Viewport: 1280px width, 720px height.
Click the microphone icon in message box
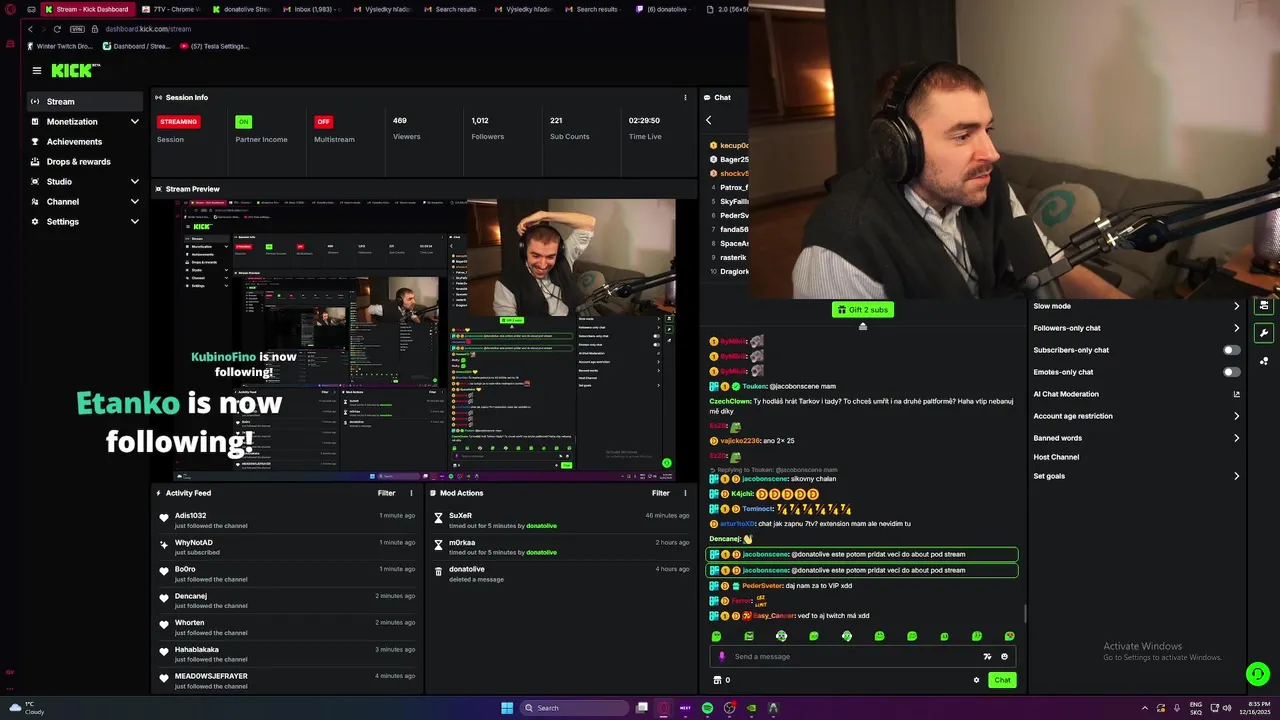coord(722,657)
